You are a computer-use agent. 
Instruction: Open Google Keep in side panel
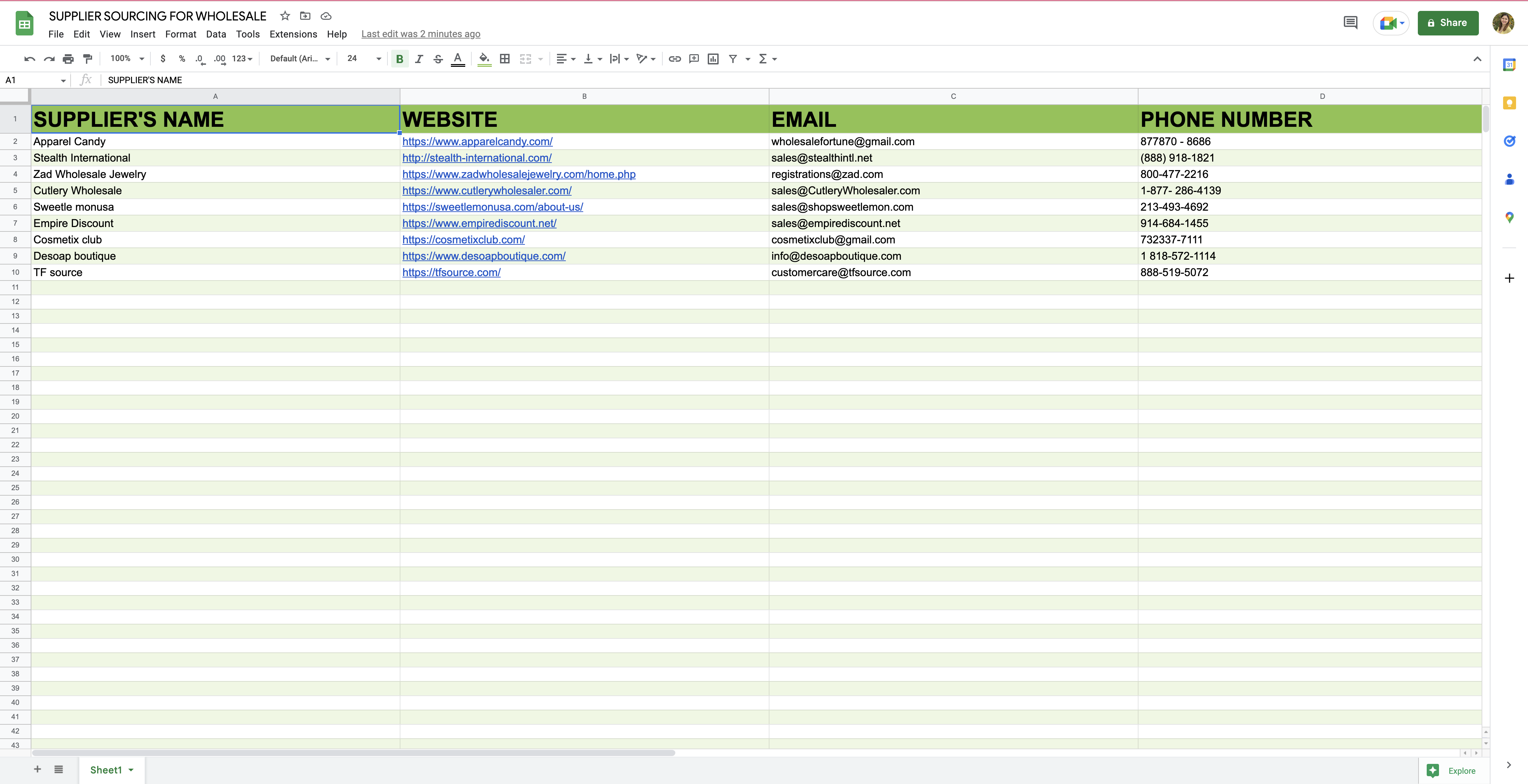[x=1509, y=103]
